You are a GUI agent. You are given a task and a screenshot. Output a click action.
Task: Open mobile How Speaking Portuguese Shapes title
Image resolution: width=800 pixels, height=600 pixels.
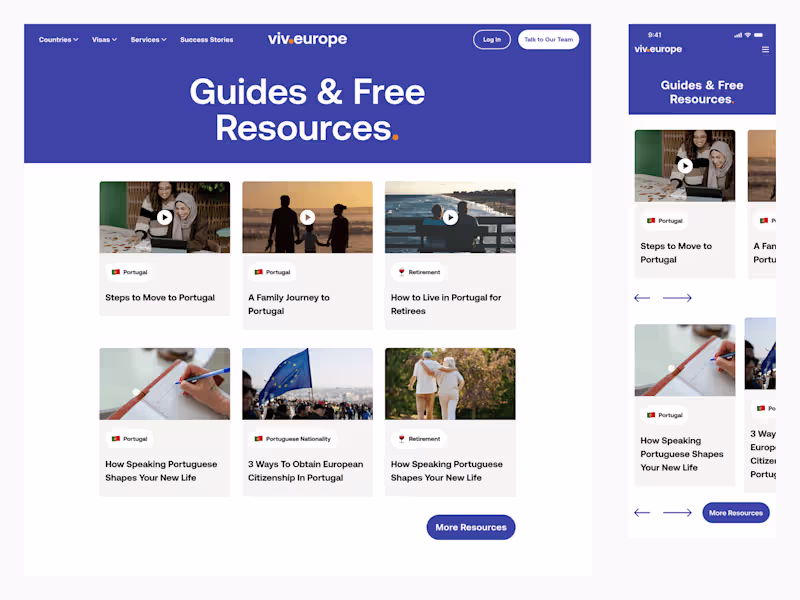tap(682, 454)
